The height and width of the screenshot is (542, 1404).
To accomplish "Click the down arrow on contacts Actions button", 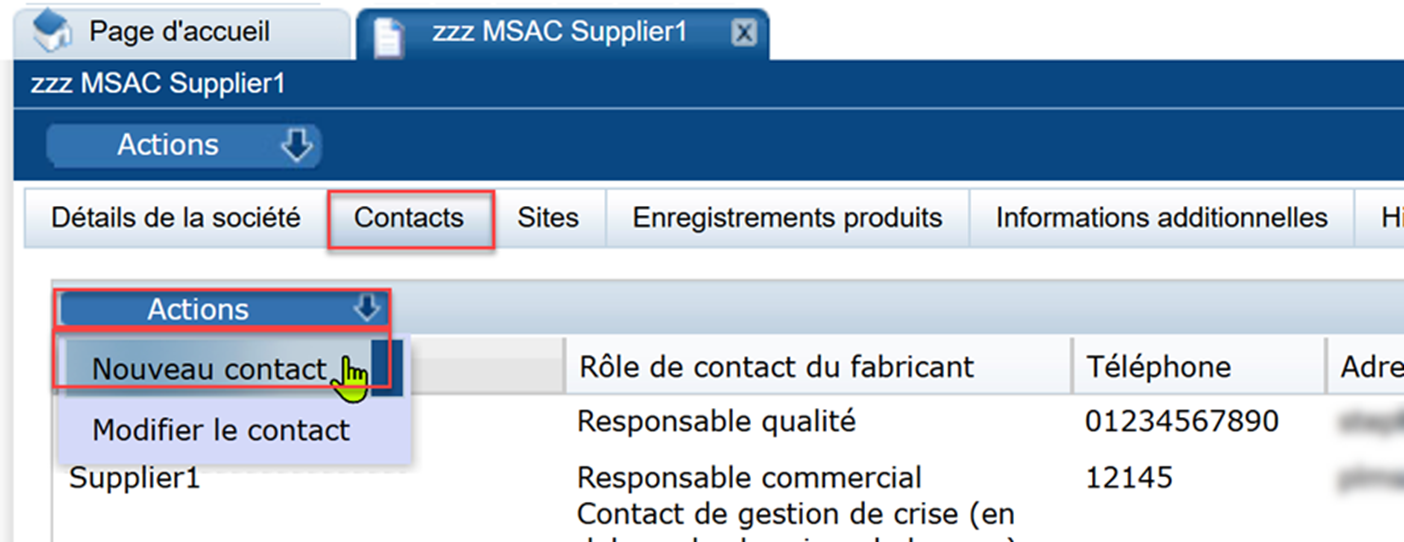I will tap(368, 307).
